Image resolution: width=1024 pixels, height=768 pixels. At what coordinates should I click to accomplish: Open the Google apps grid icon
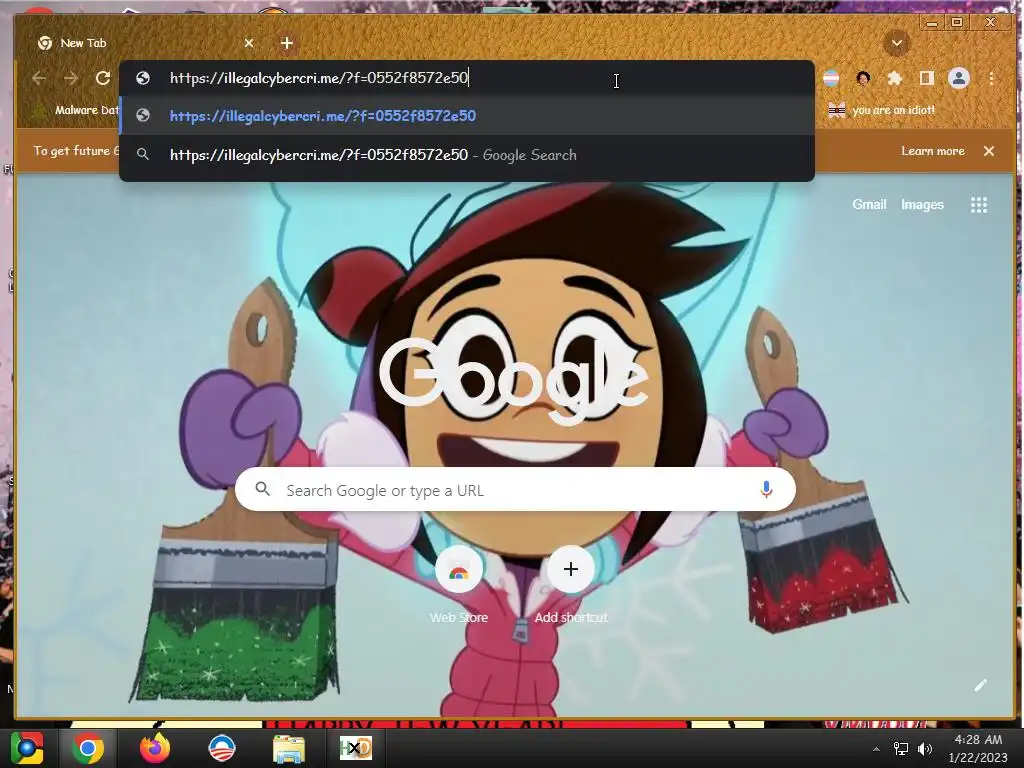[978, 205]
